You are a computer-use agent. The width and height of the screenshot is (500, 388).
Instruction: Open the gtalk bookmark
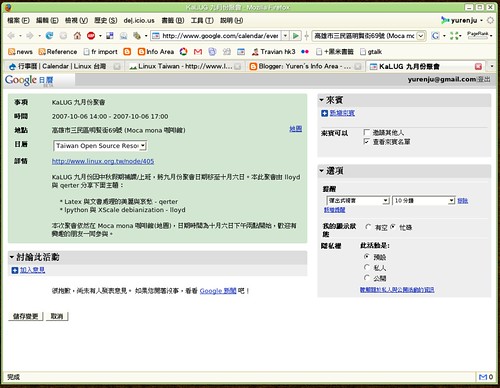[371, 52]
